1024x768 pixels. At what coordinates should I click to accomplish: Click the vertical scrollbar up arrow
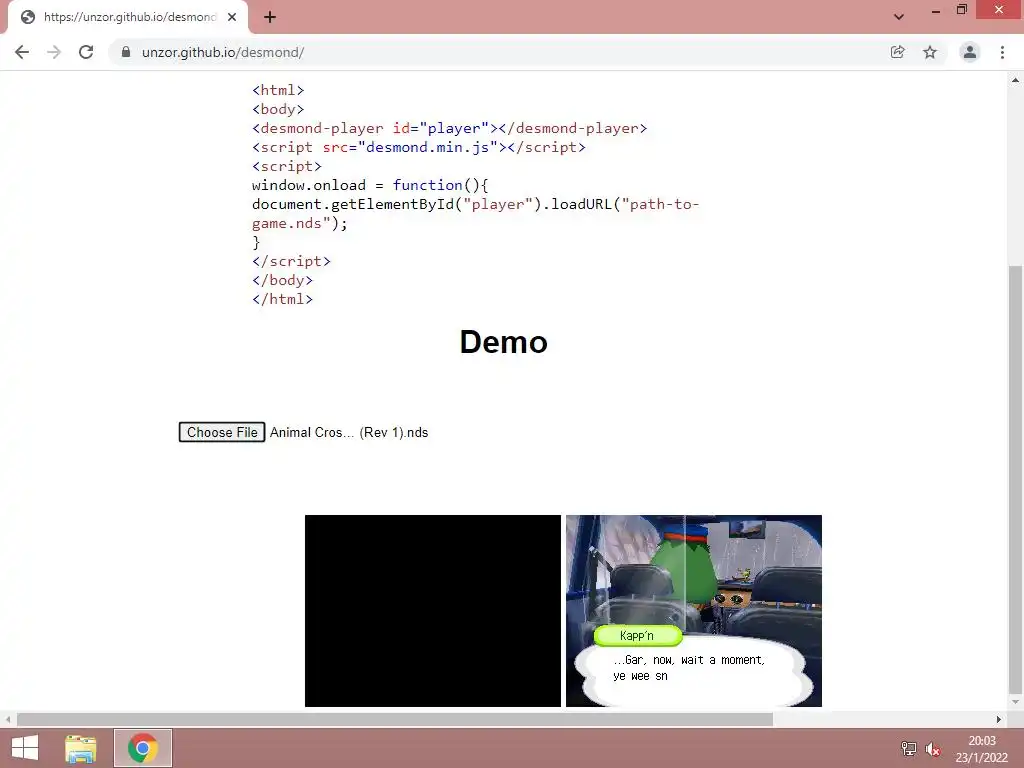[x=1016, y=80]
